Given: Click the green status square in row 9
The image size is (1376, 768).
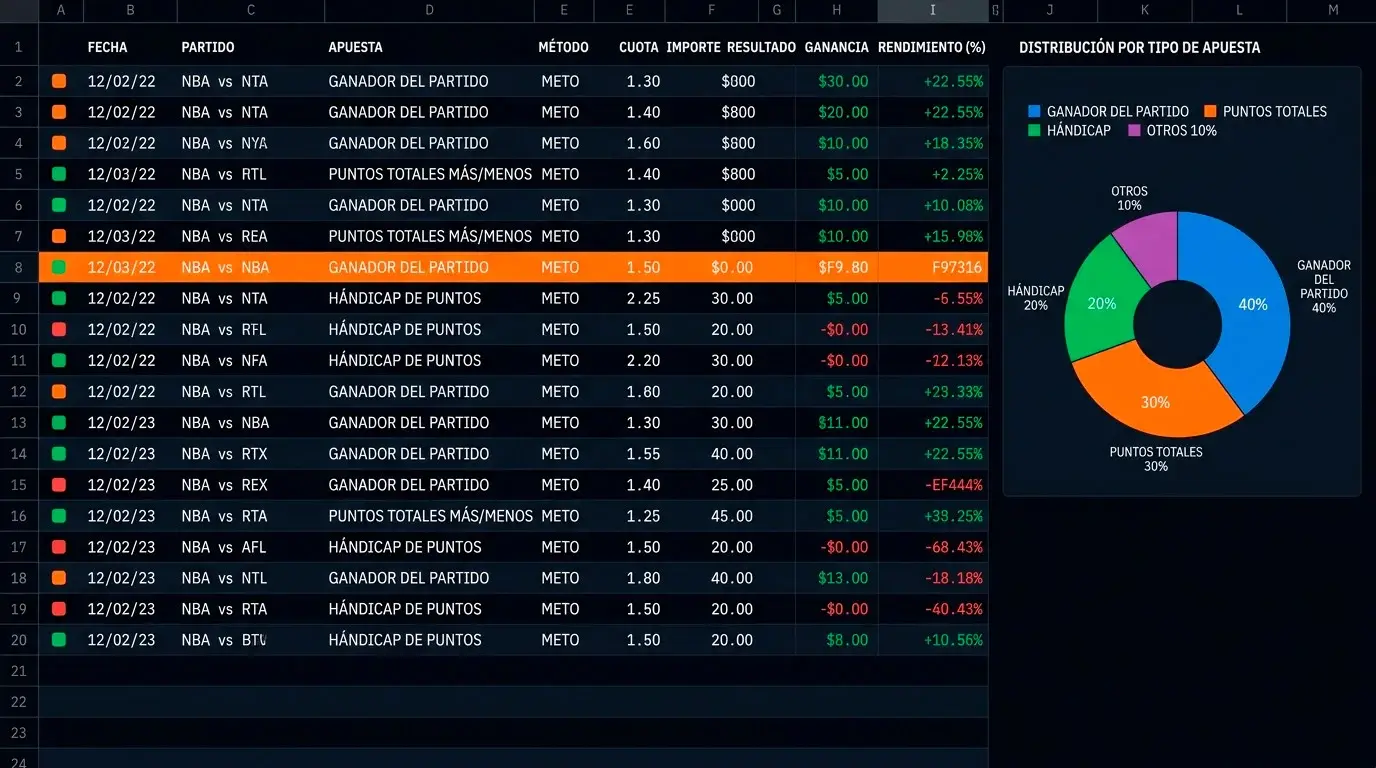Looking at the screenshot, I should click(59, 298).
